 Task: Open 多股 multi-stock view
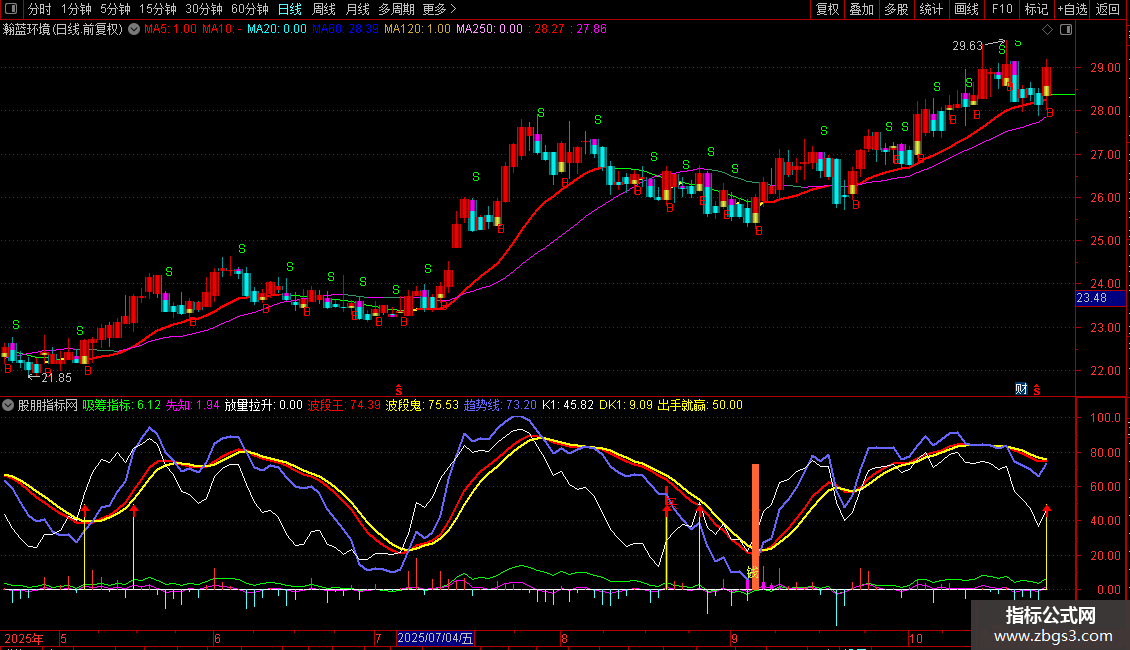click(897, 9)
